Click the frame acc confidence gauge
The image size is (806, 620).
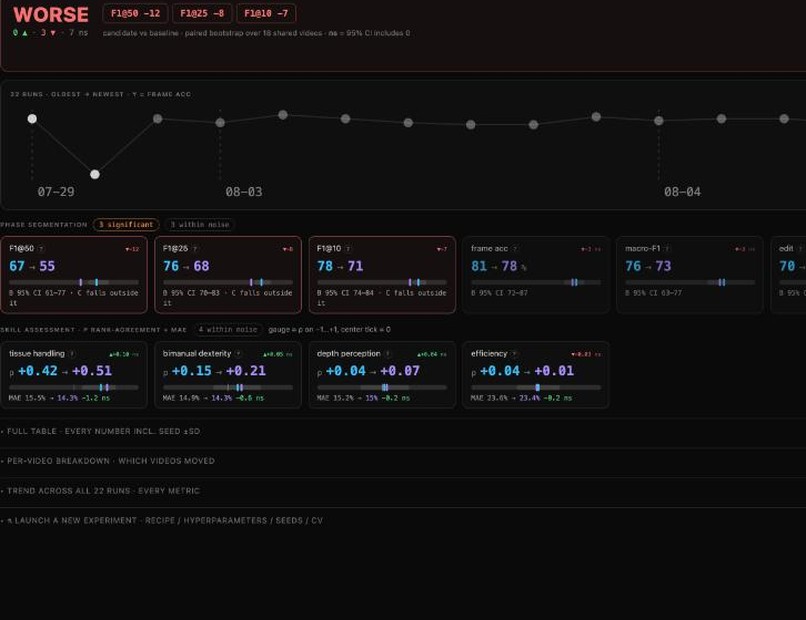(536, 282)
